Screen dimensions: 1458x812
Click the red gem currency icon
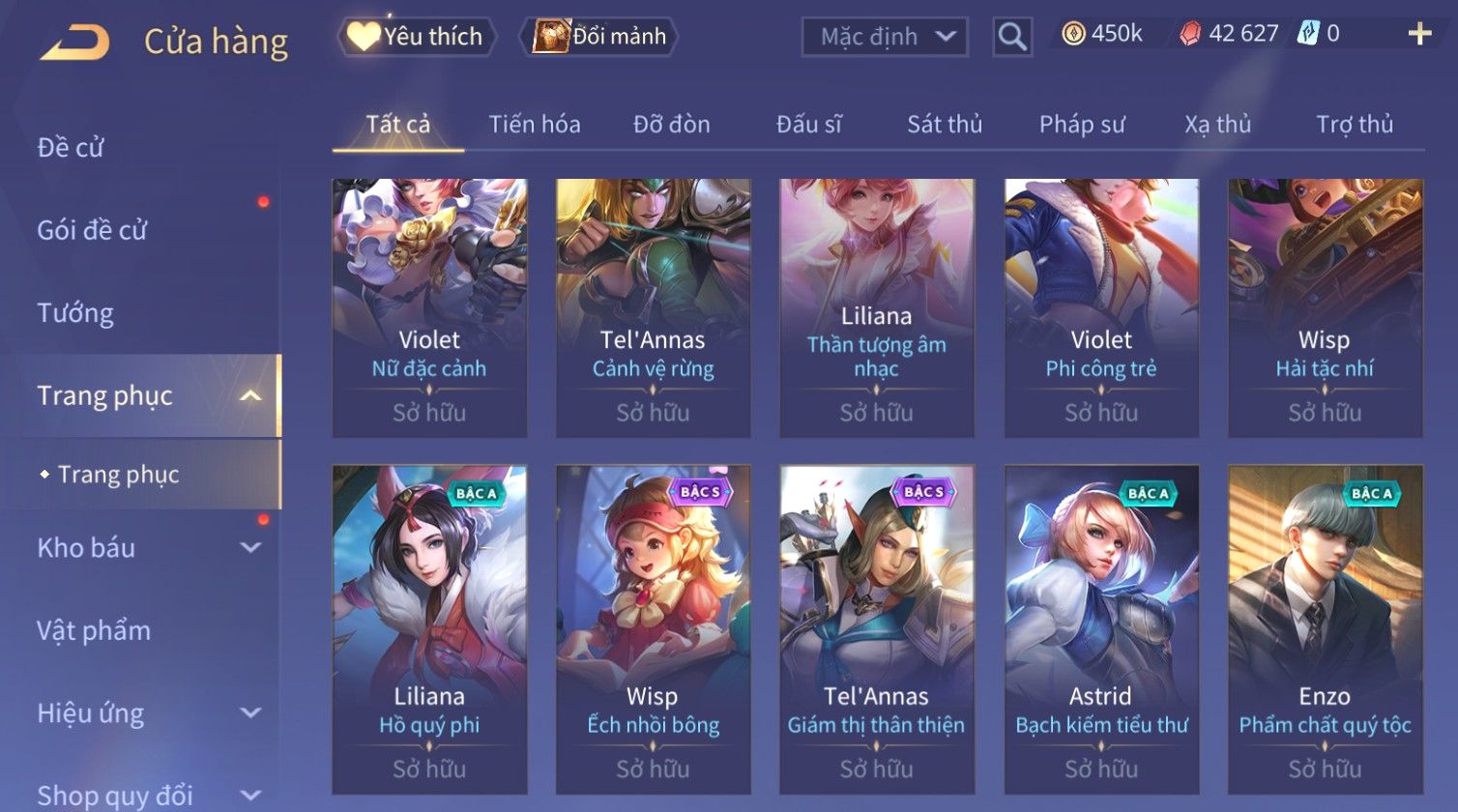pyautogui.click(x=1189, y=35)
